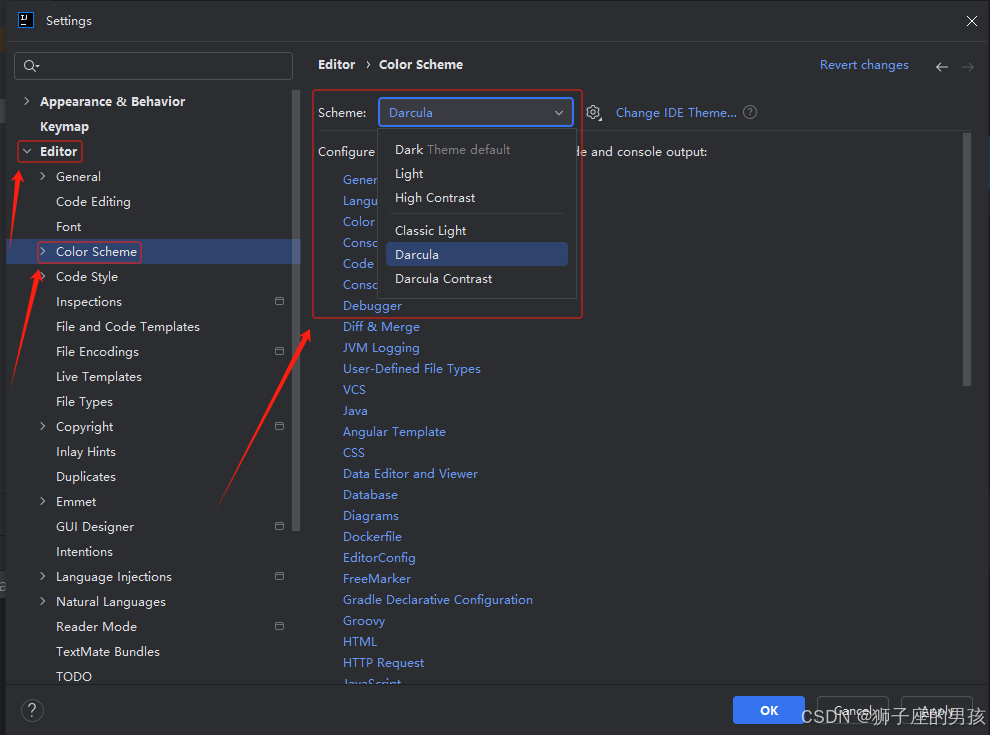Open the help question mark button
Image resolution: width=990 pixels, height=735 pixels.
point(32,710)
